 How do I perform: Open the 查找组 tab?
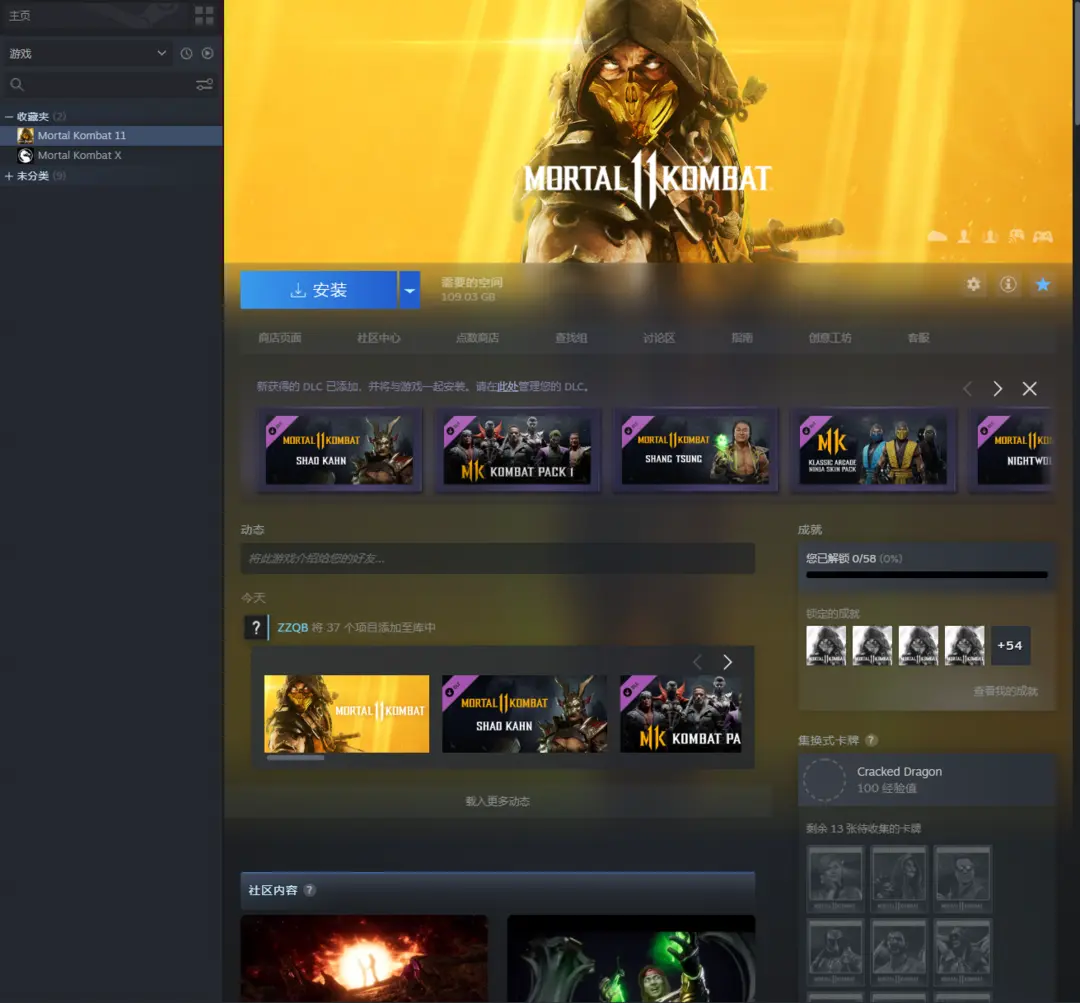tap(571, 338)
